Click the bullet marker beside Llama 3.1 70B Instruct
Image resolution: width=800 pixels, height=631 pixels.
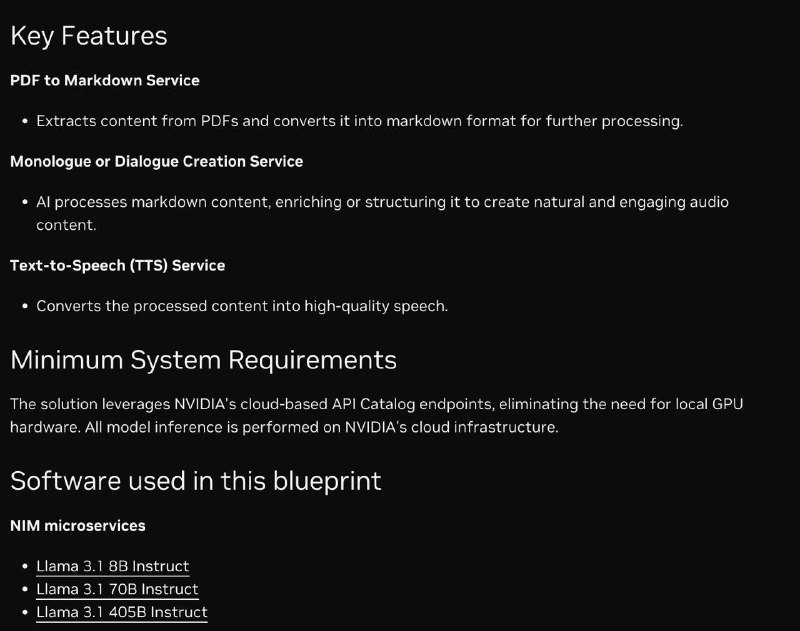25,589
